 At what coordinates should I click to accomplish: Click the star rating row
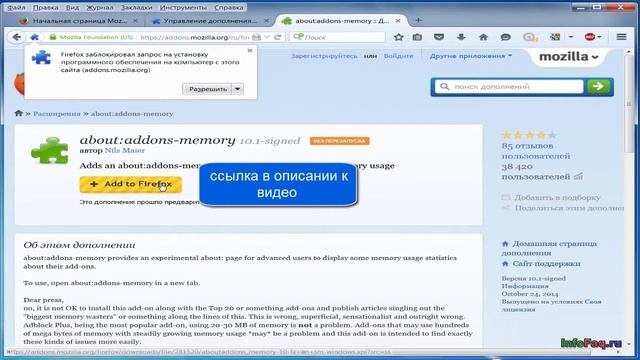click(x=529, y=135)
